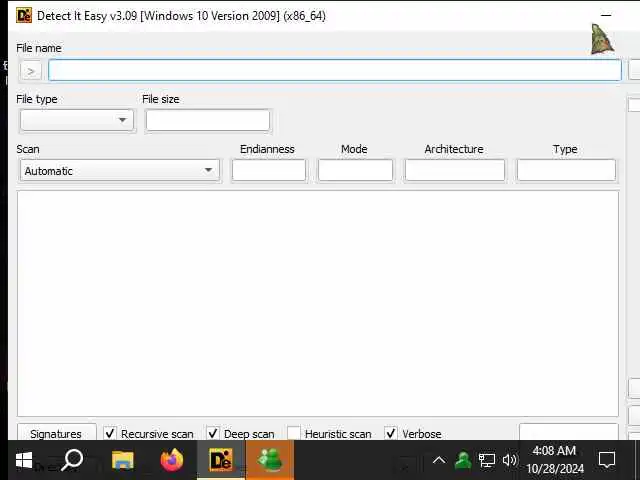640x480 pixels.
Task: Click the '>' button beside File name
Action: [31, 71]
